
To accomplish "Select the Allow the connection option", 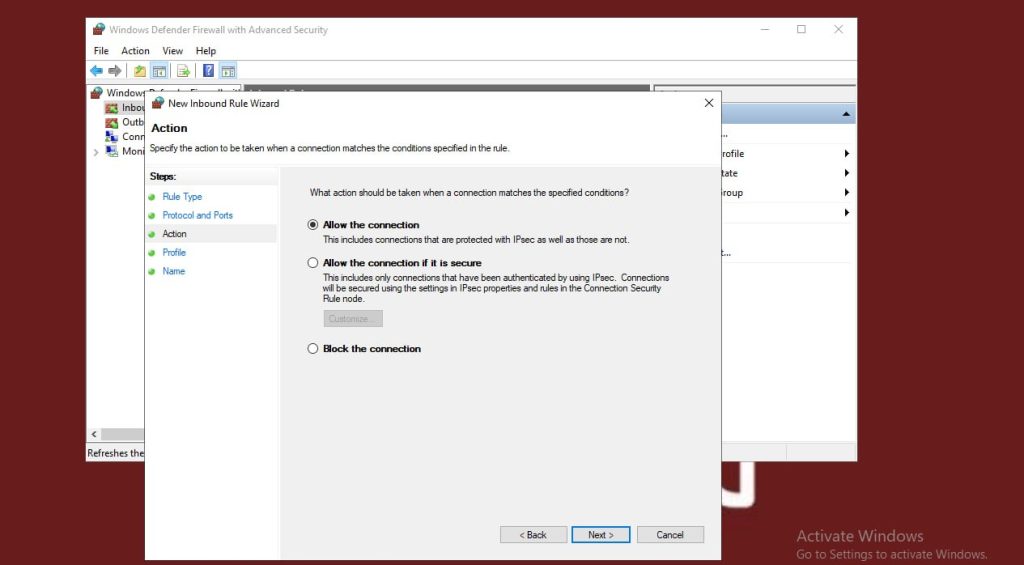I will pos(313,225).
